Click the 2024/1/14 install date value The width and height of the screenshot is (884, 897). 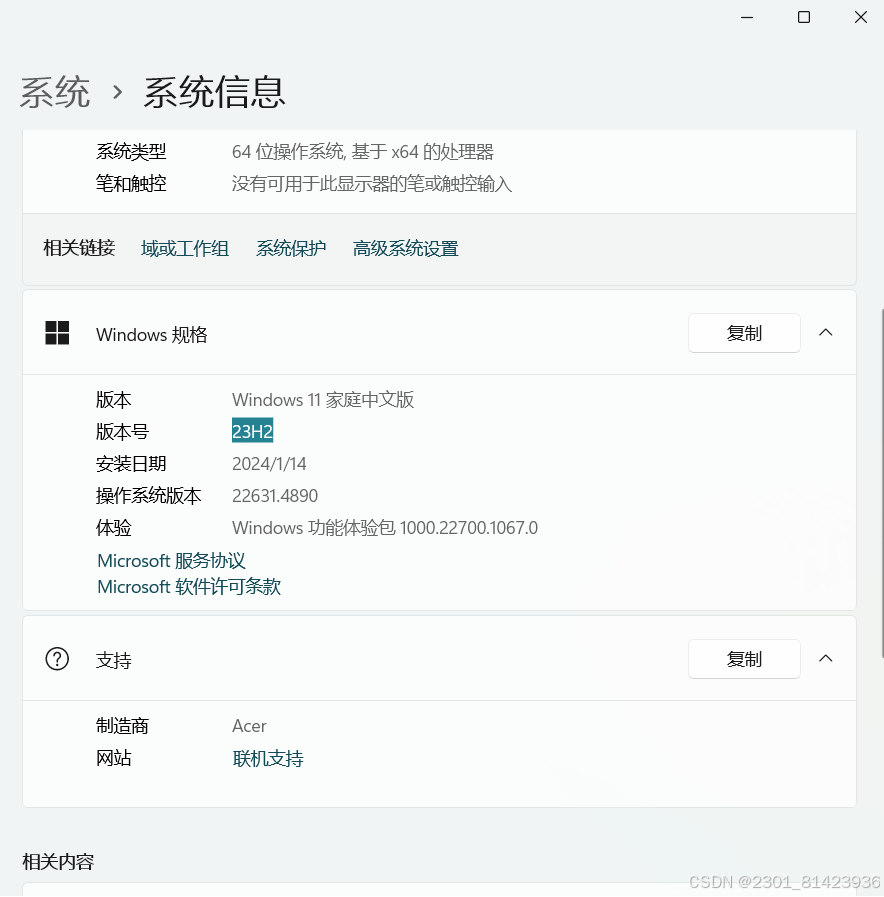(x=269, y=464)
